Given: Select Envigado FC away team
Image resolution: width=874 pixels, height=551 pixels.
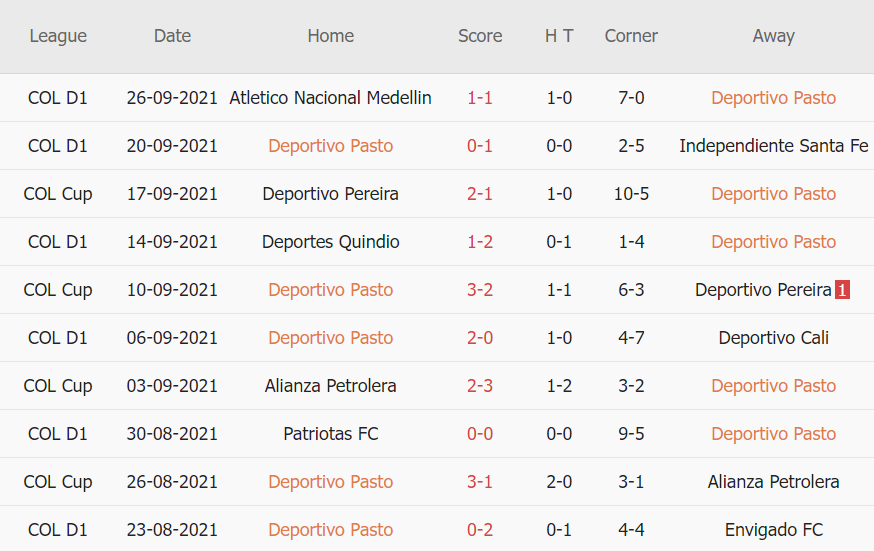Looking at the screenshot, I should 773,530.
